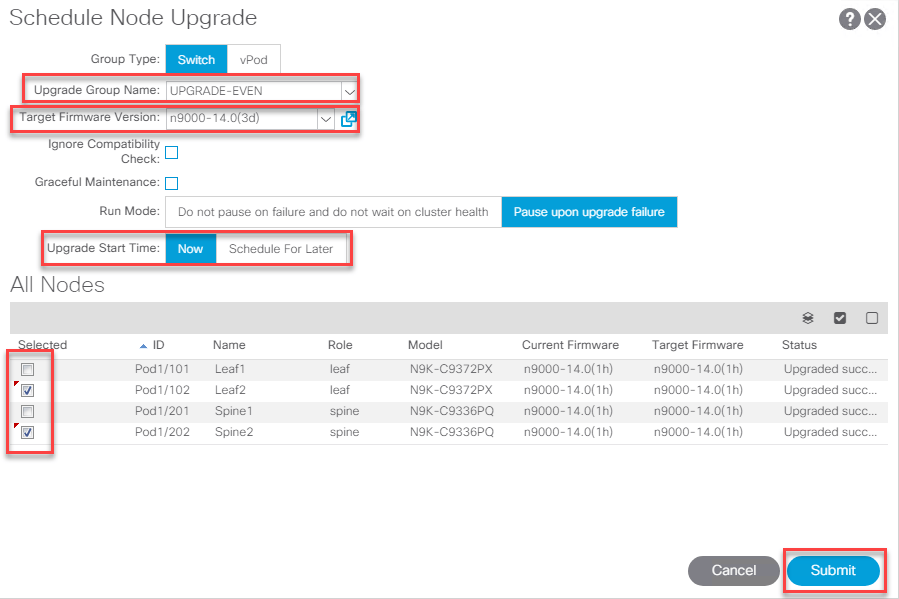
Task: Uncheck the Spine2 node checkbox
Action: (28, 432)
